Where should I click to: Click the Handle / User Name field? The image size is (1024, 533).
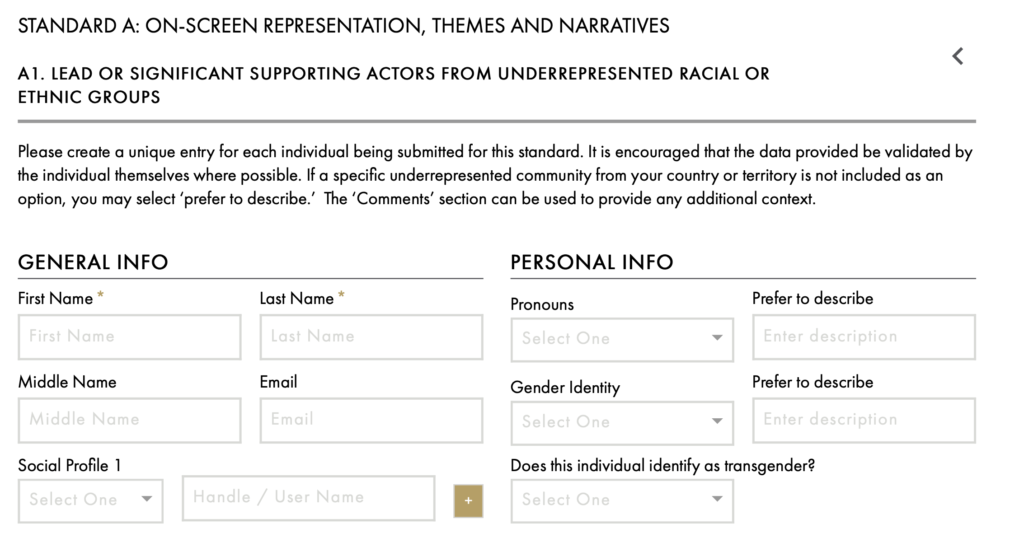click(308, 498)
